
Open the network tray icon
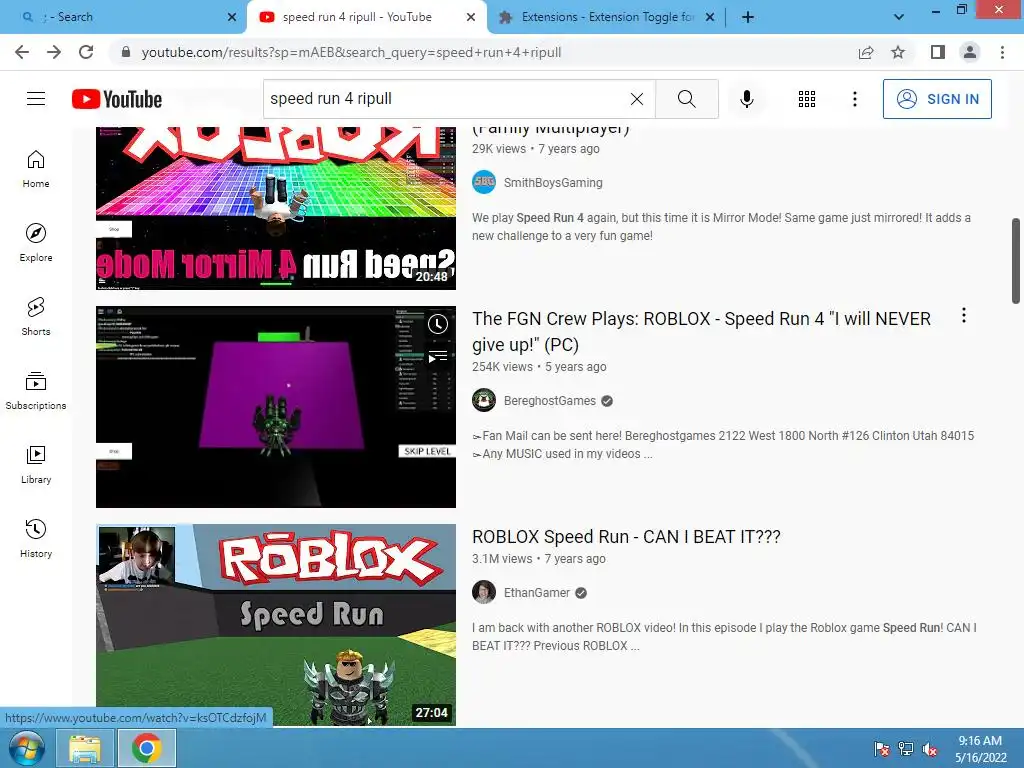click(x=906, y=749)
